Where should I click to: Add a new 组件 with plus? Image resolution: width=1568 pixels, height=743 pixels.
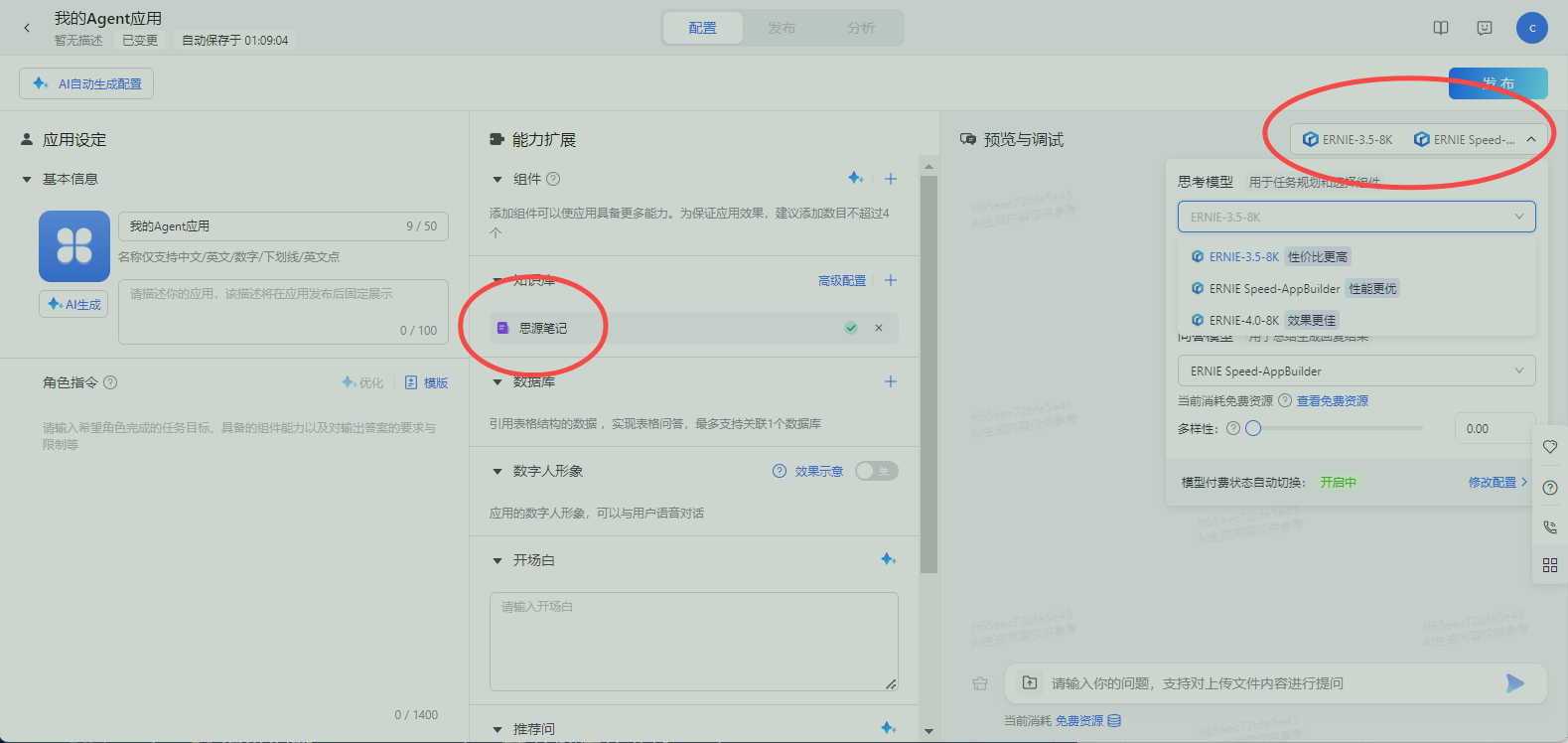(x=891, y=179)
